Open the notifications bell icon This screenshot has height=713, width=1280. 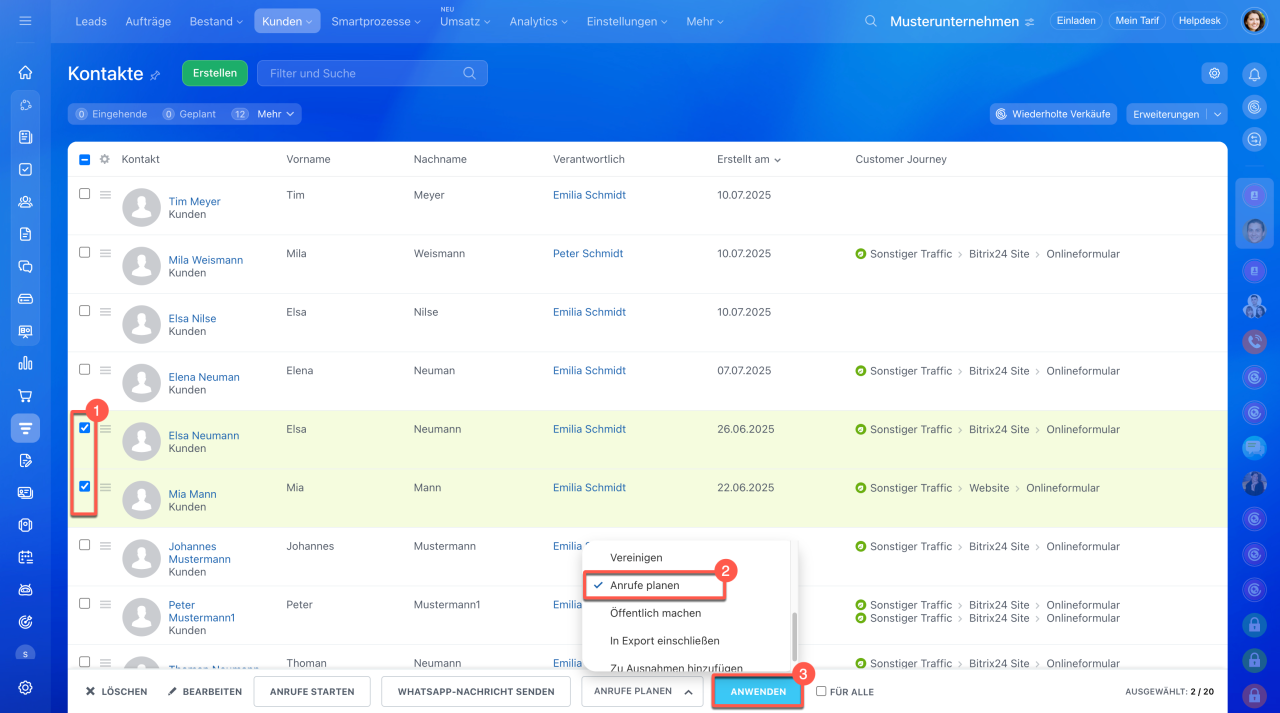1254,73
